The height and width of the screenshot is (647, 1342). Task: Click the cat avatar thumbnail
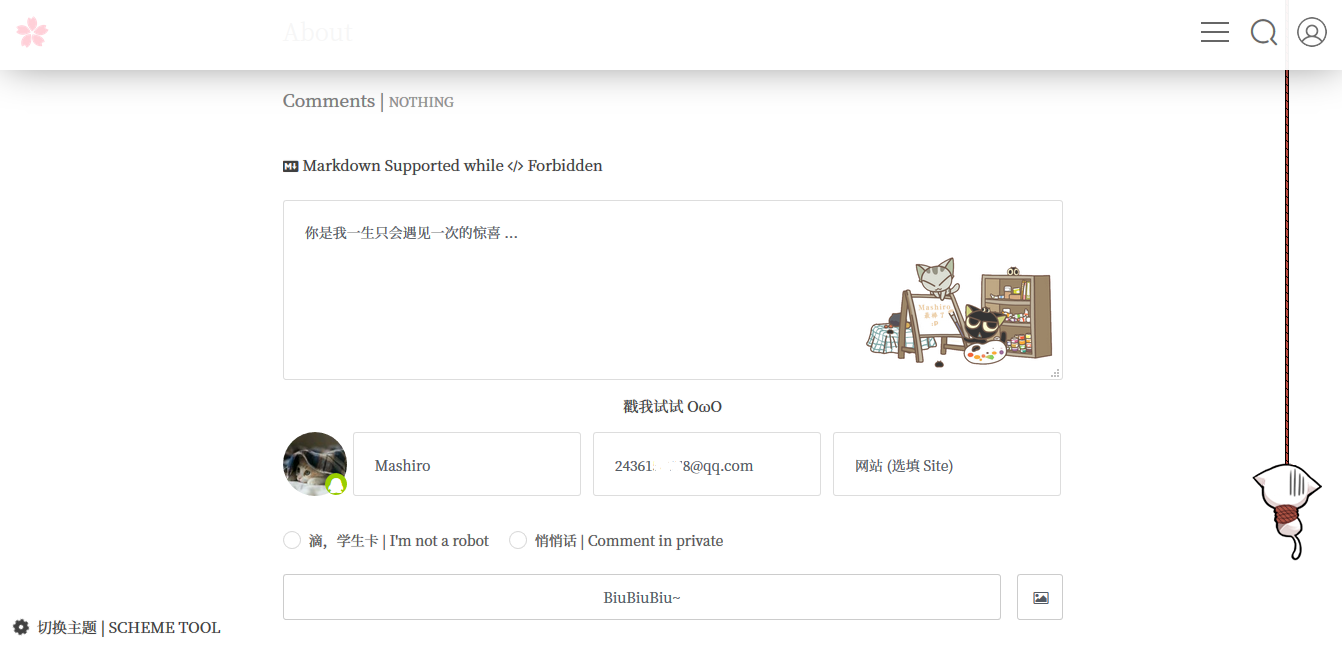(314, 464)
